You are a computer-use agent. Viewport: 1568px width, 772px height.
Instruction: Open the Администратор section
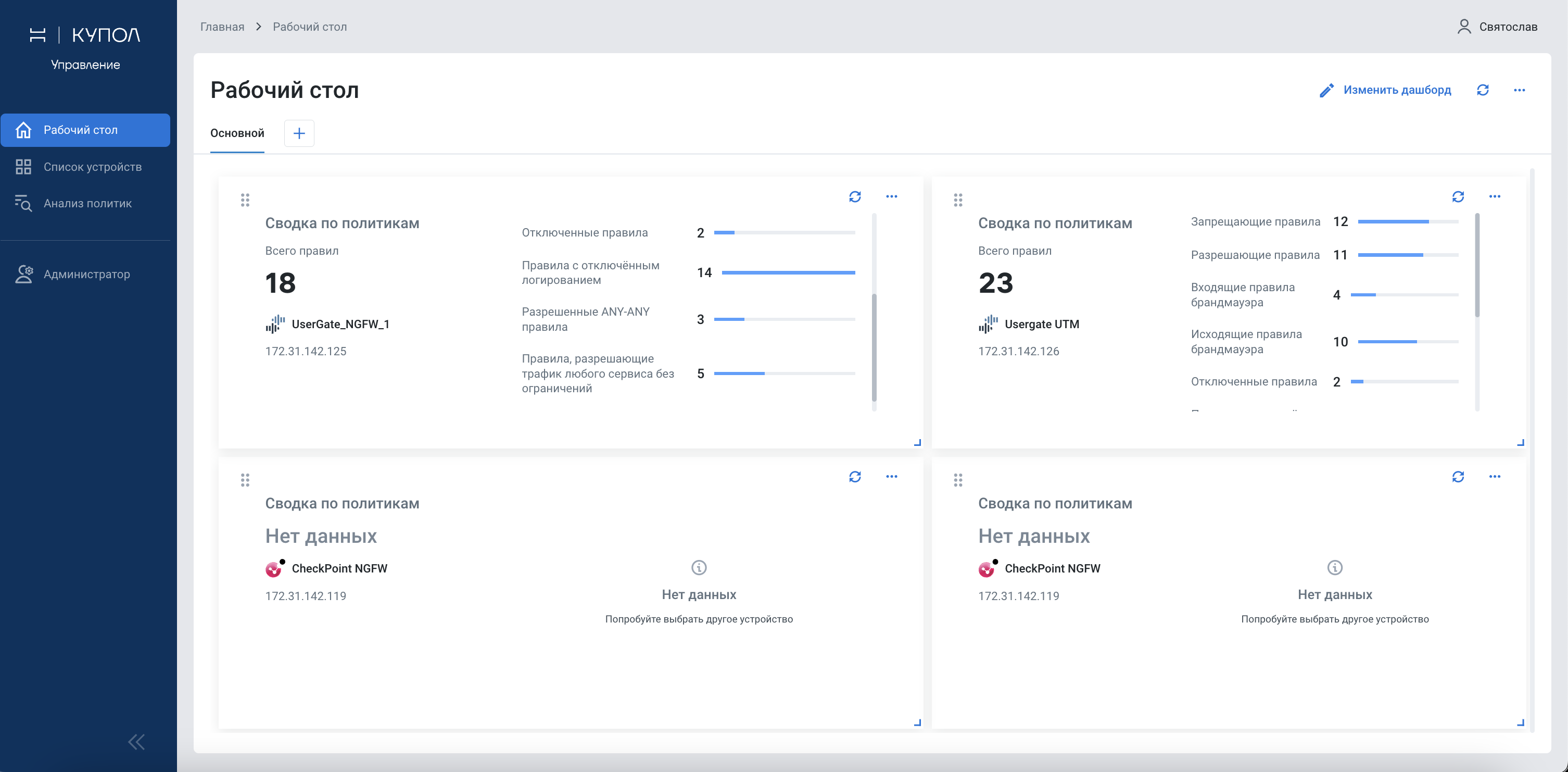coord(85,274)
